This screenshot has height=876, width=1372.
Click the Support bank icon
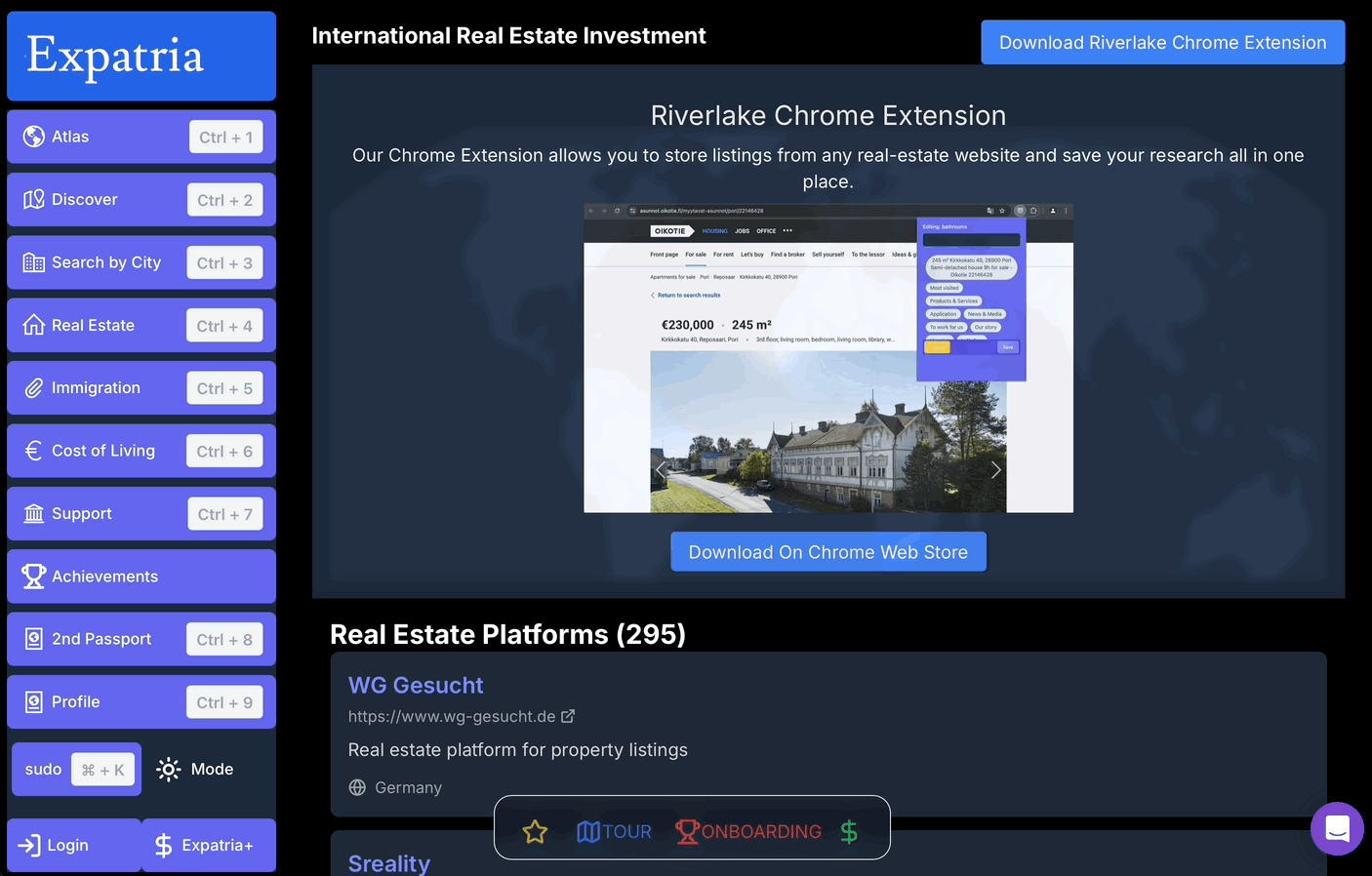point(34,514)
